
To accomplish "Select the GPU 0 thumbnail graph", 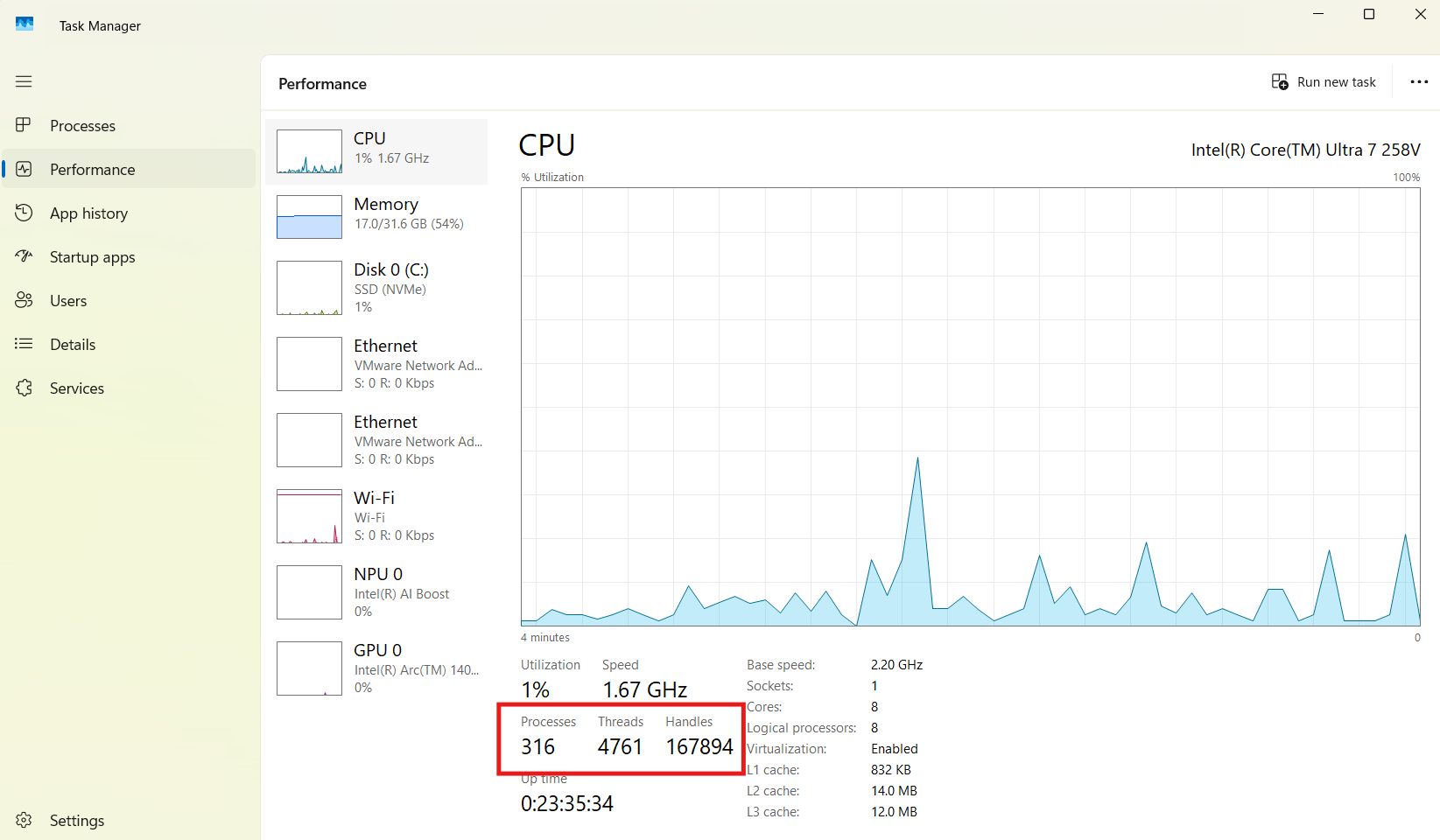I will click(309, 668).
